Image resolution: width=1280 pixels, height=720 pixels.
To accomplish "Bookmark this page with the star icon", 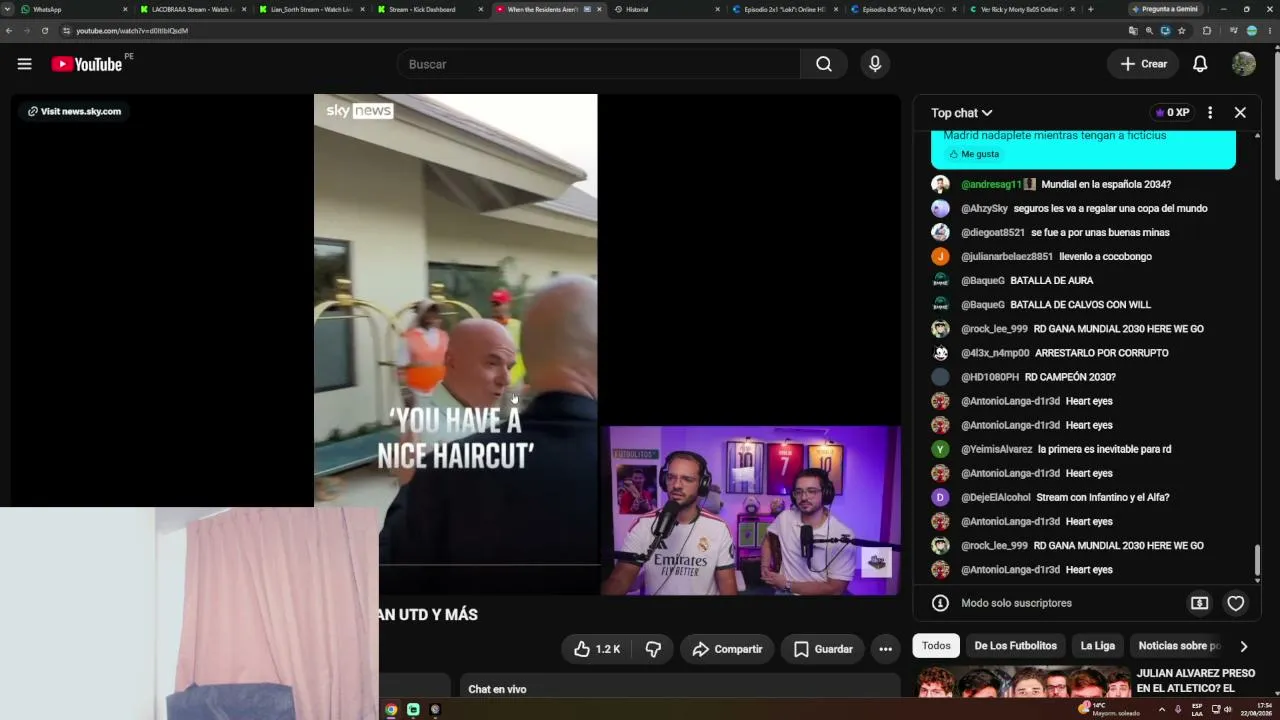I will 1182,31.
